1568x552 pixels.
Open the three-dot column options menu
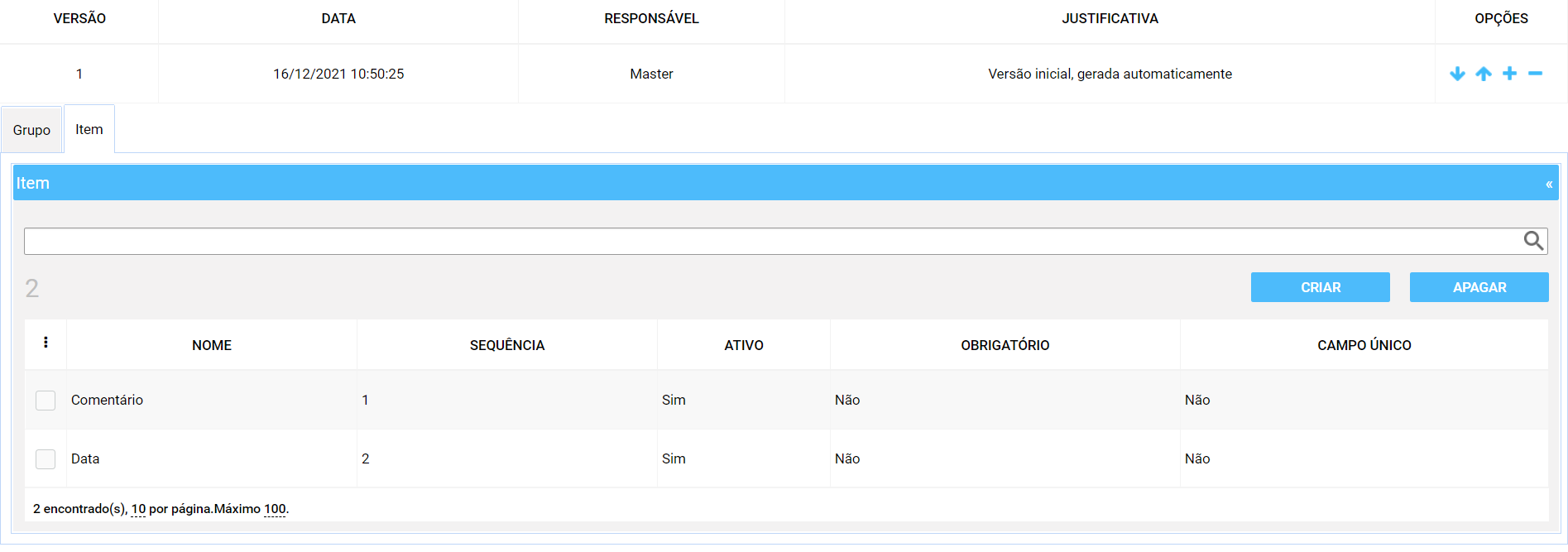coord(46,343)
